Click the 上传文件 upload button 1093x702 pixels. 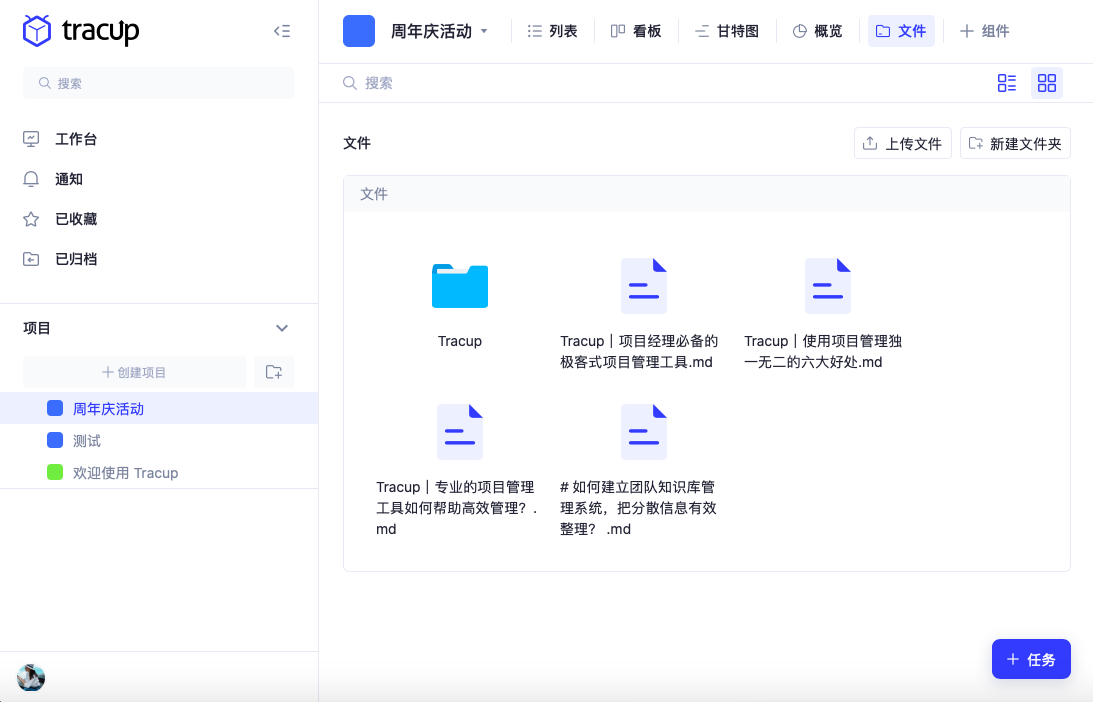point(903,144)
